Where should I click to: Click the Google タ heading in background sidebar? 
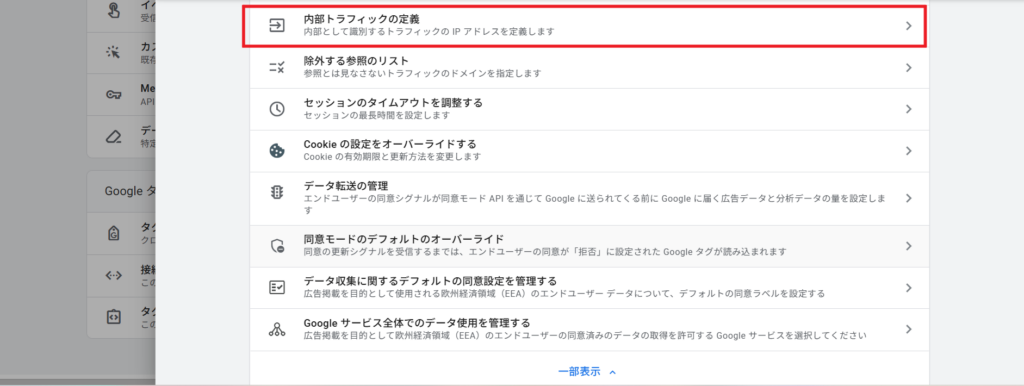pyautogui.click(x=129, y=191)
